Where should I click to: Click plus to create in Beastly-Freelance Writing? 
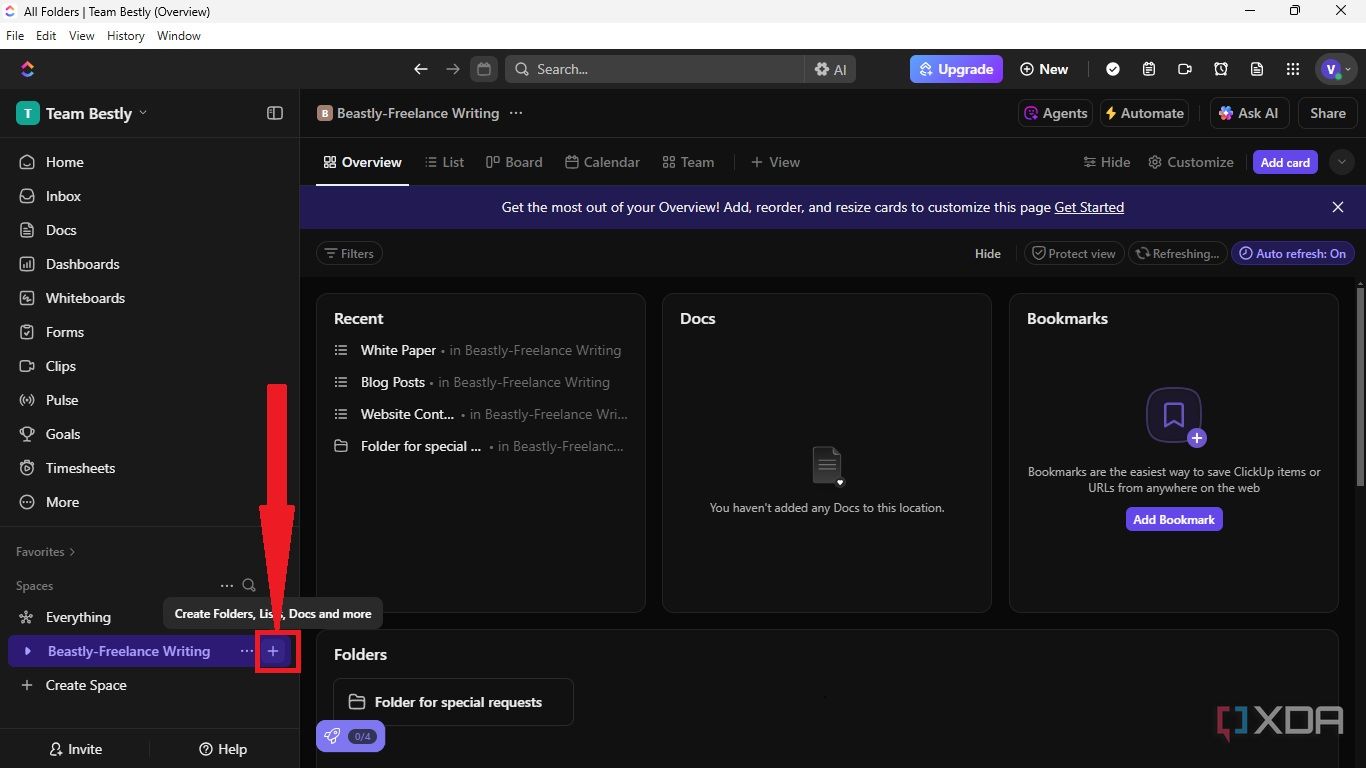(273, 651)
